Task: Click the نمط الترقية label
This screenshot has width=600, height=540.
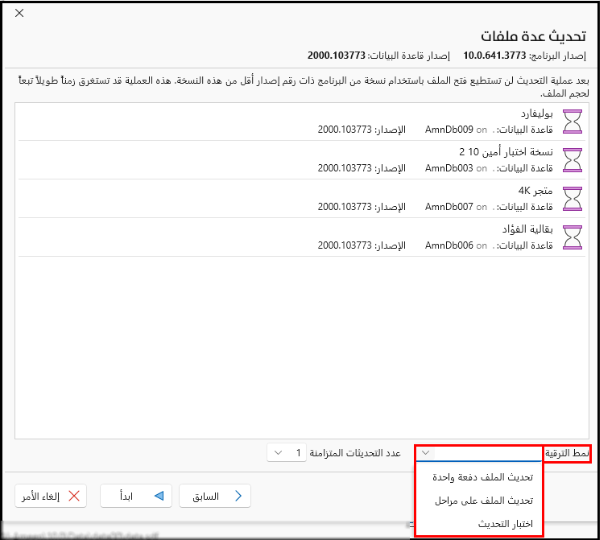Action: (x=567, y=453)
